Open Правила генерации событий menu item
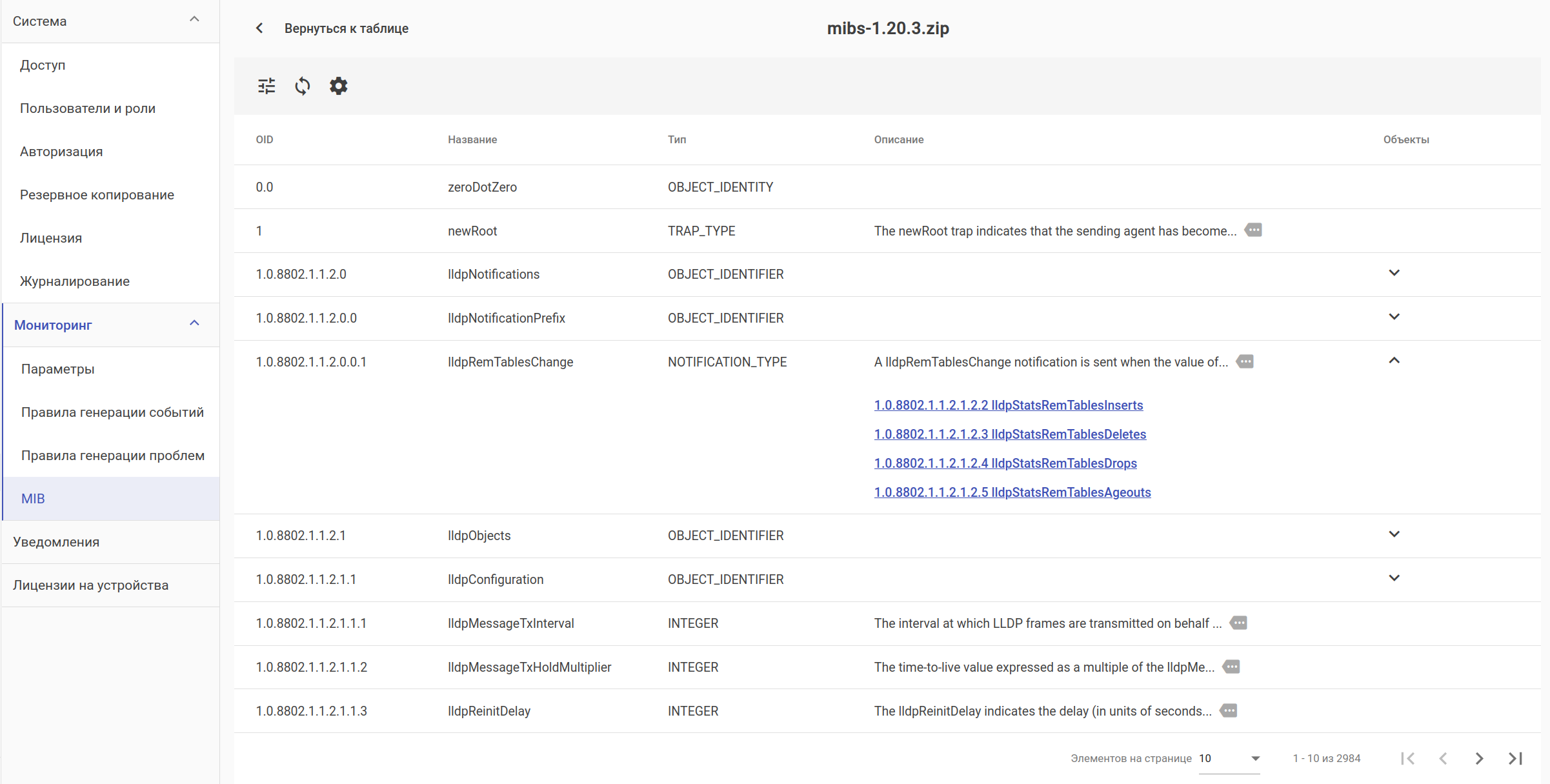This screenshot has width=1550, height=784. point(112,412)
